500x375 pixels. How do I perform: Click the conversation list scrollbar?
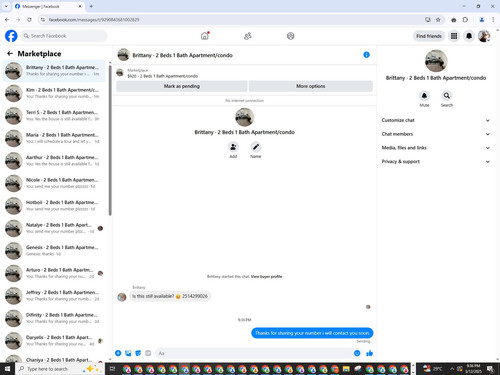tap(110, 140)
